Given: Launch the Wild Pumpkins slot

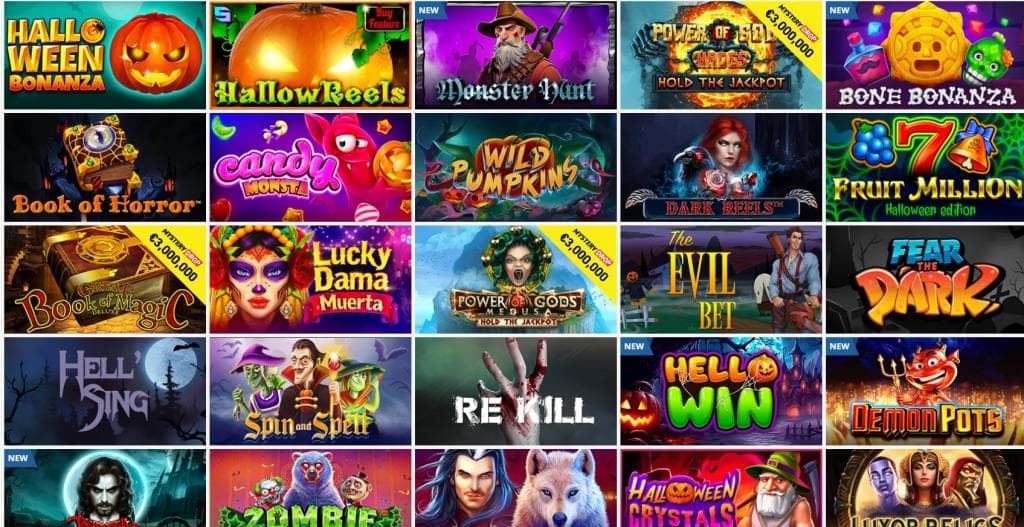Looking at the screenshot, I should tap(515, 167).
